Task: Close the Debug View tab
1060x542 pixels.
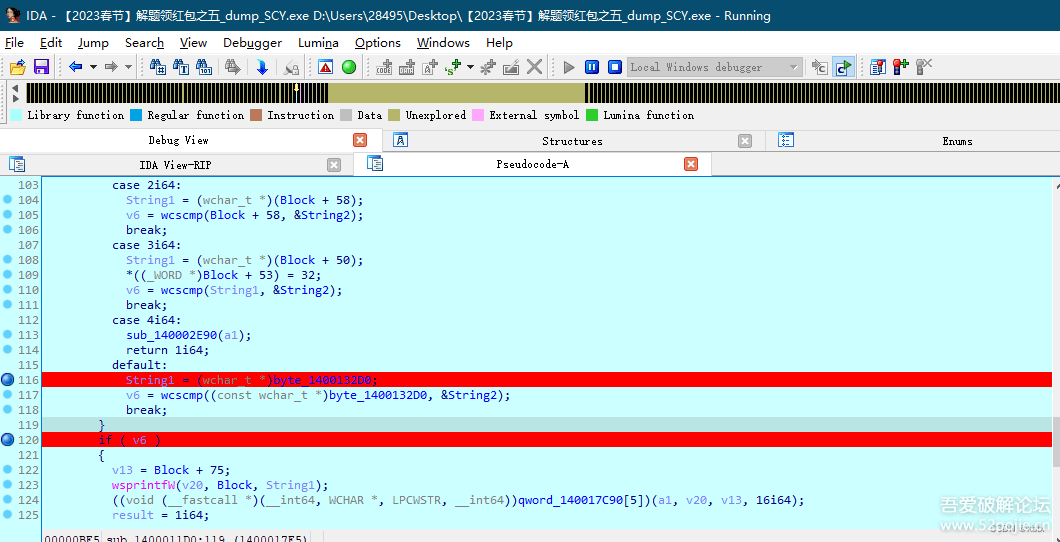Action: tap(360, 140)
